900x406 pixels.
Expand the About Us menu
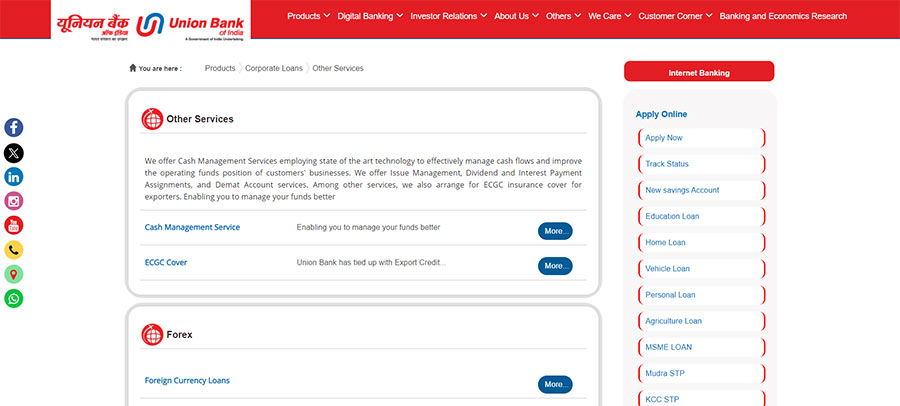517,16
